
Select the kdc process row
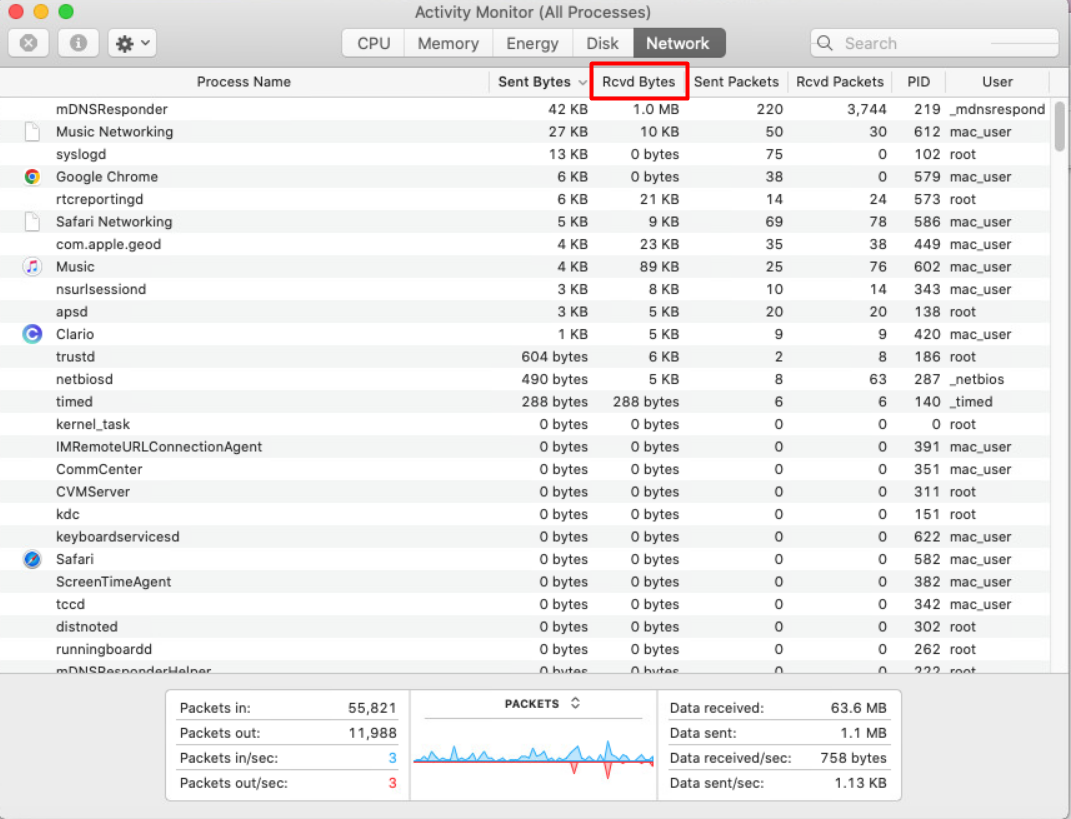pos(525,514)
